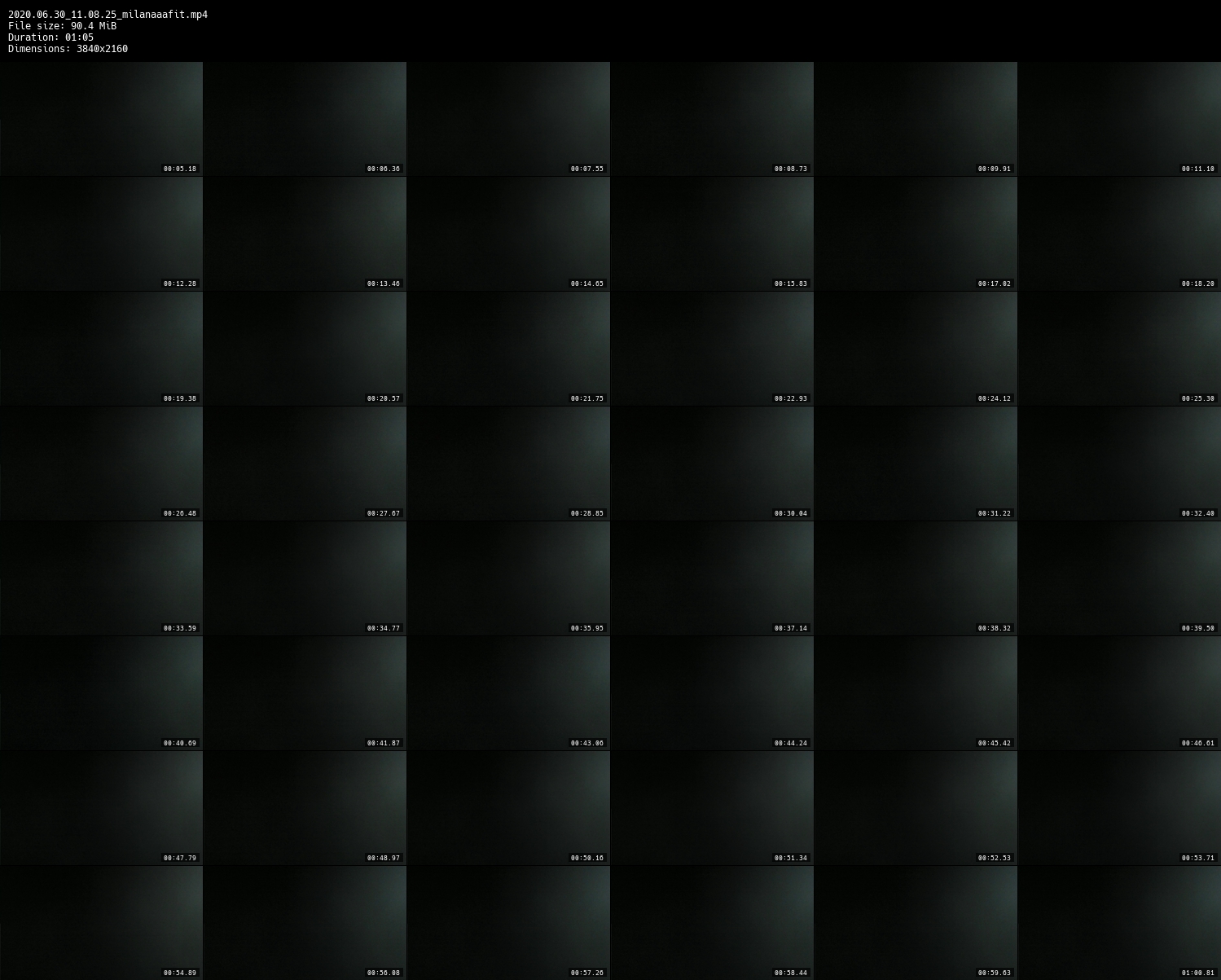1221x980 pixels.
Task: Click the thumbnail showing 00:34.77
Action: [305, 578]
